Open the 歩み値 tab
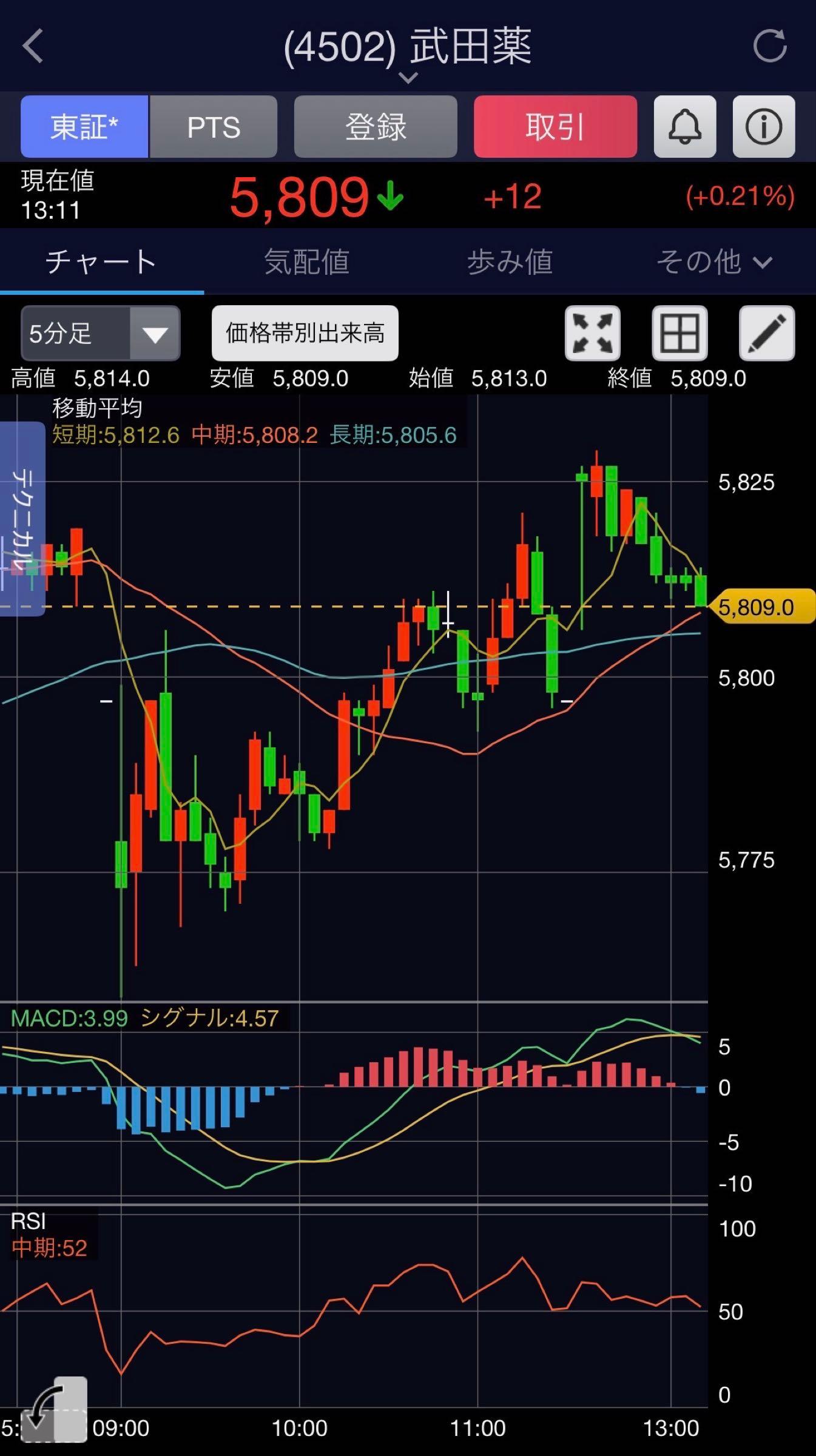 coord(510,261)
